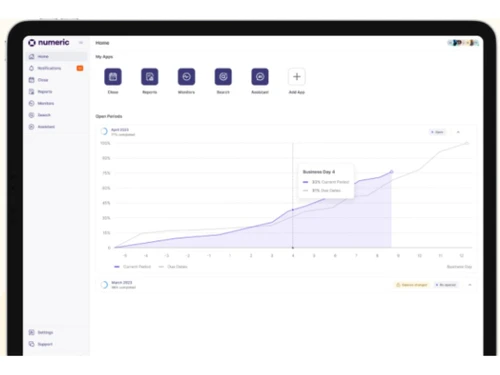Image resolution: width=500 pixels, height=375 pixels.
Task: Click the Monitors icon in the sidebar
Action: coord(32,103)
